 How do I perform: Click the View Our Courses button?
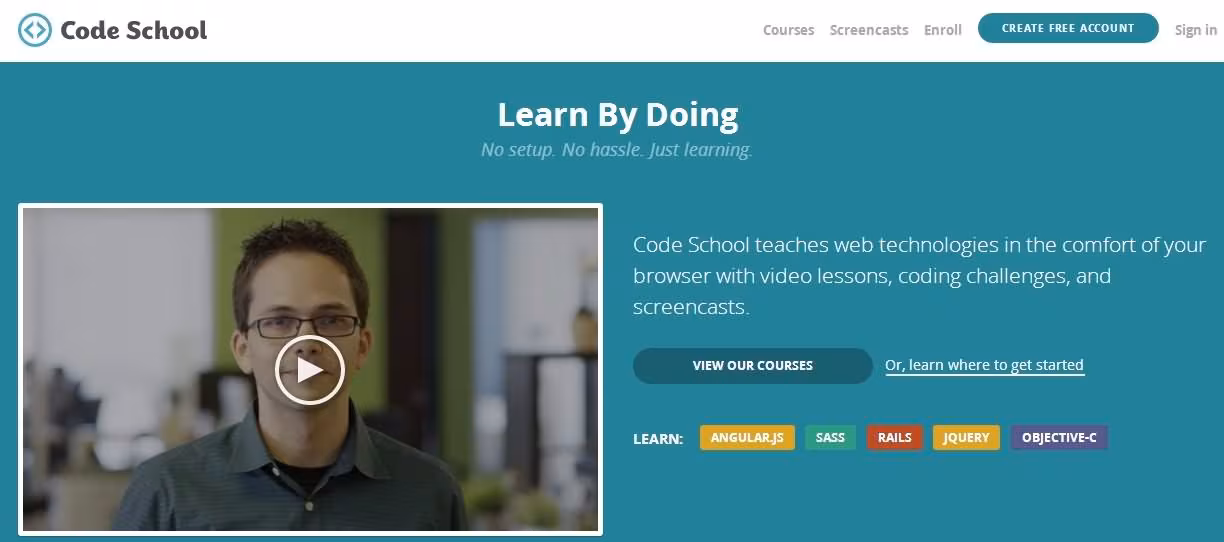coord(753,365)
